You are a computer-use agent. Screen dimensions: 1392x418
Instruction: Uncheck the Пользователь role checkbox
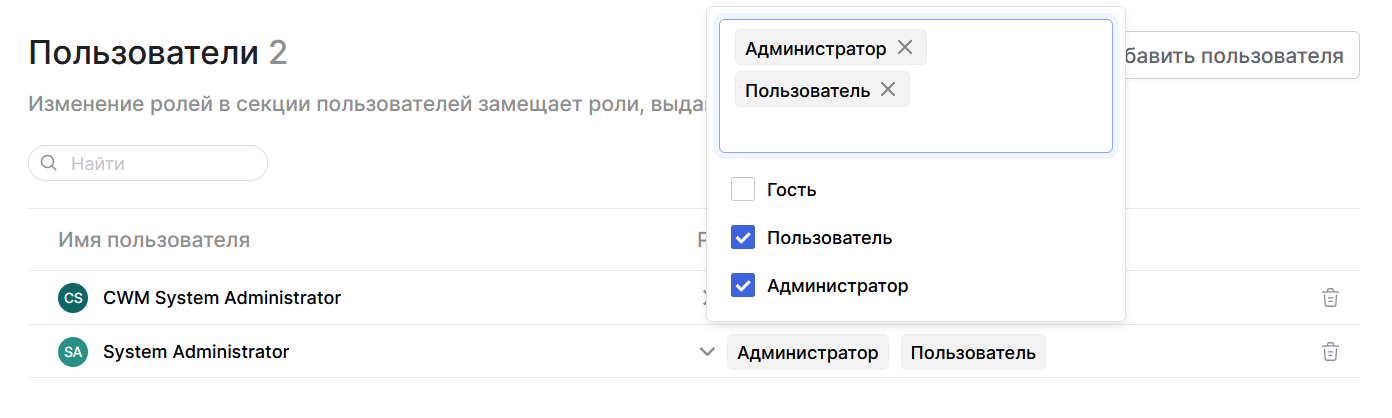743,238
